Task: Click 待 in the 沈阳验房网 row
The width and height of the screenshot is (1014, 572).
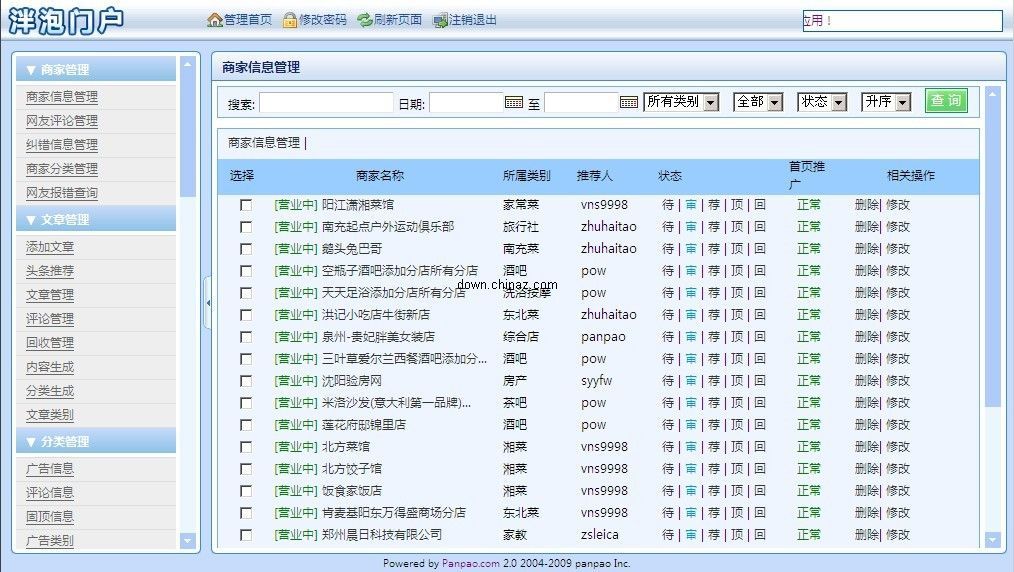Action: (x=668, y=381)
